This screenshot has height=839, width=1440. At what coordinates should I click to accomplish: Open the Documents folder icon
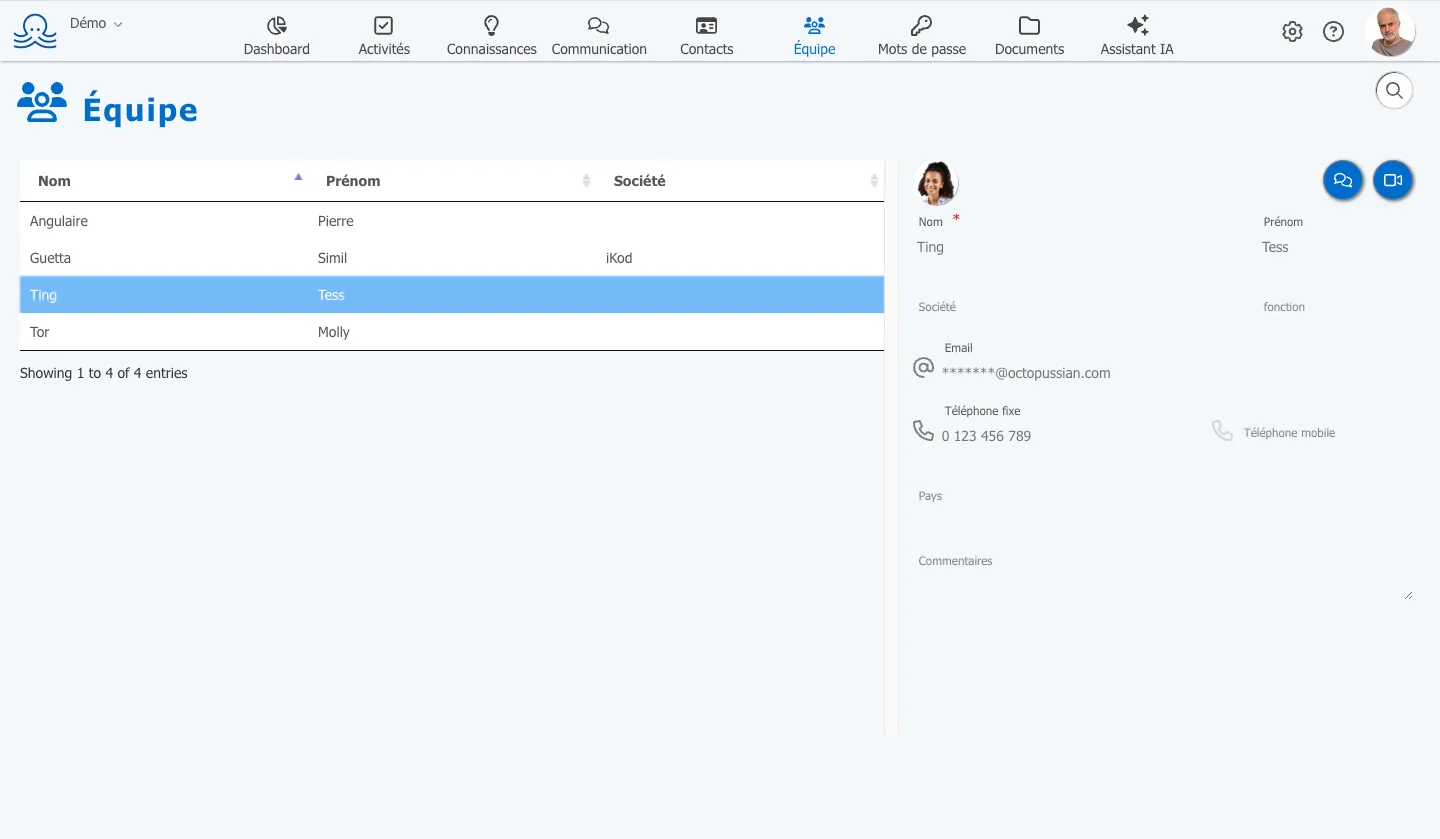coord(1029,26)
